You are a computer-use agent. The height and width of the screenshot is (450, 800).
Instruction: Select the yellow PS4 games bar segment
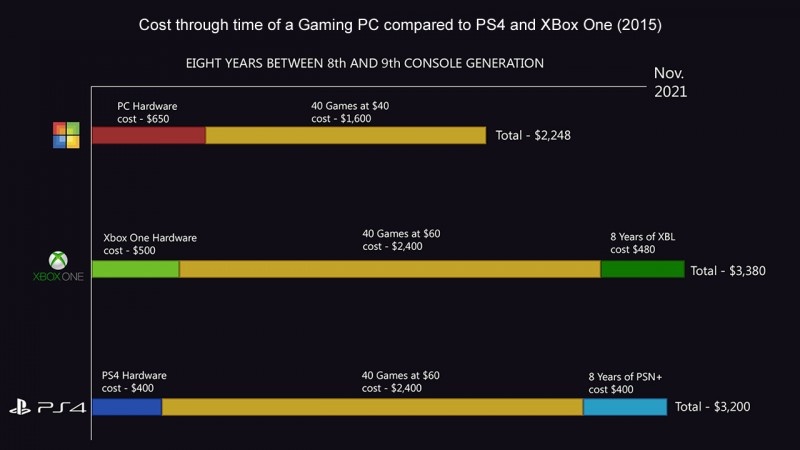click(x=372, y=407)
